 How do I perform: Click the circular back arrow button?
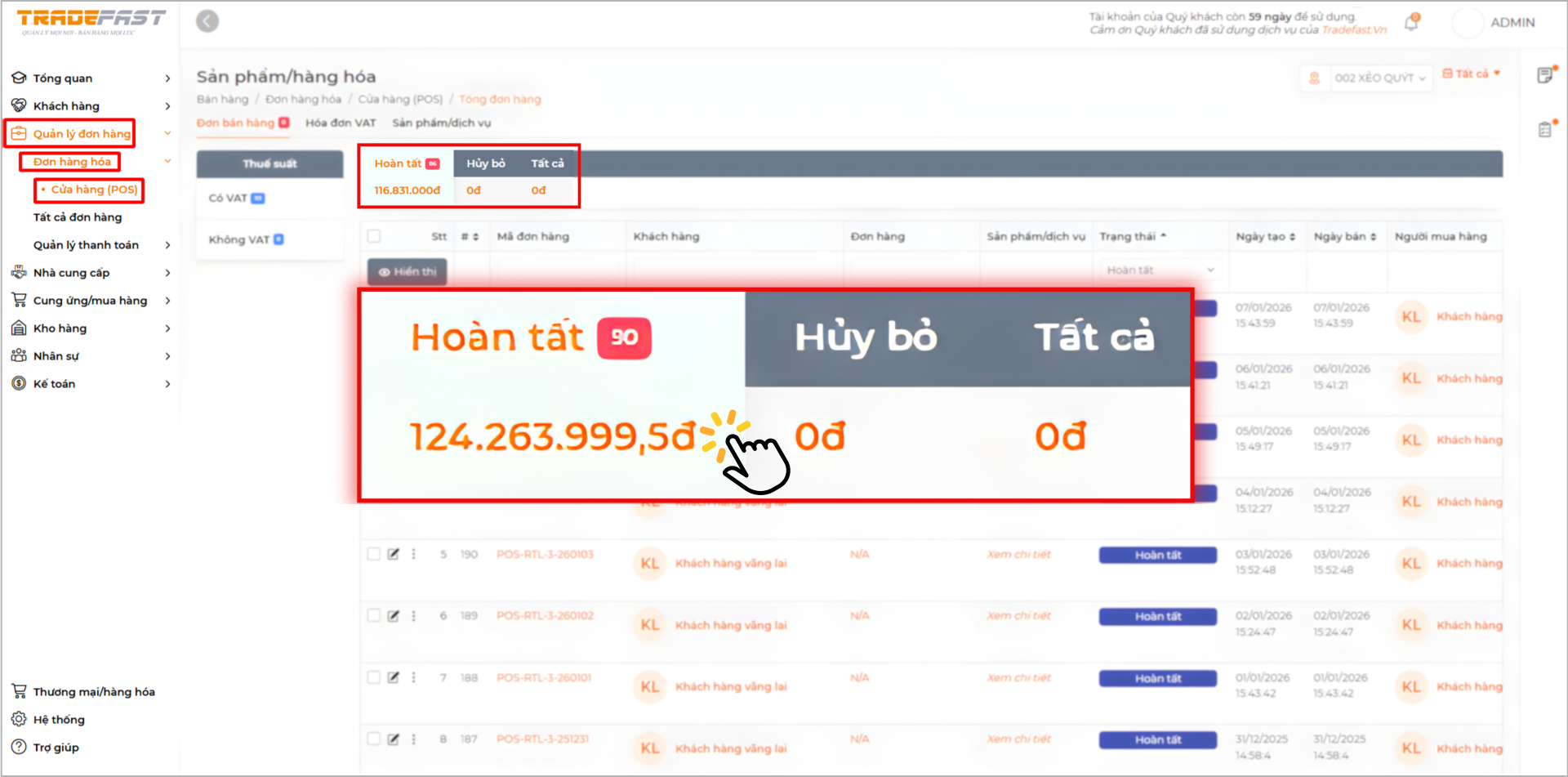click(x=207, y=21)
